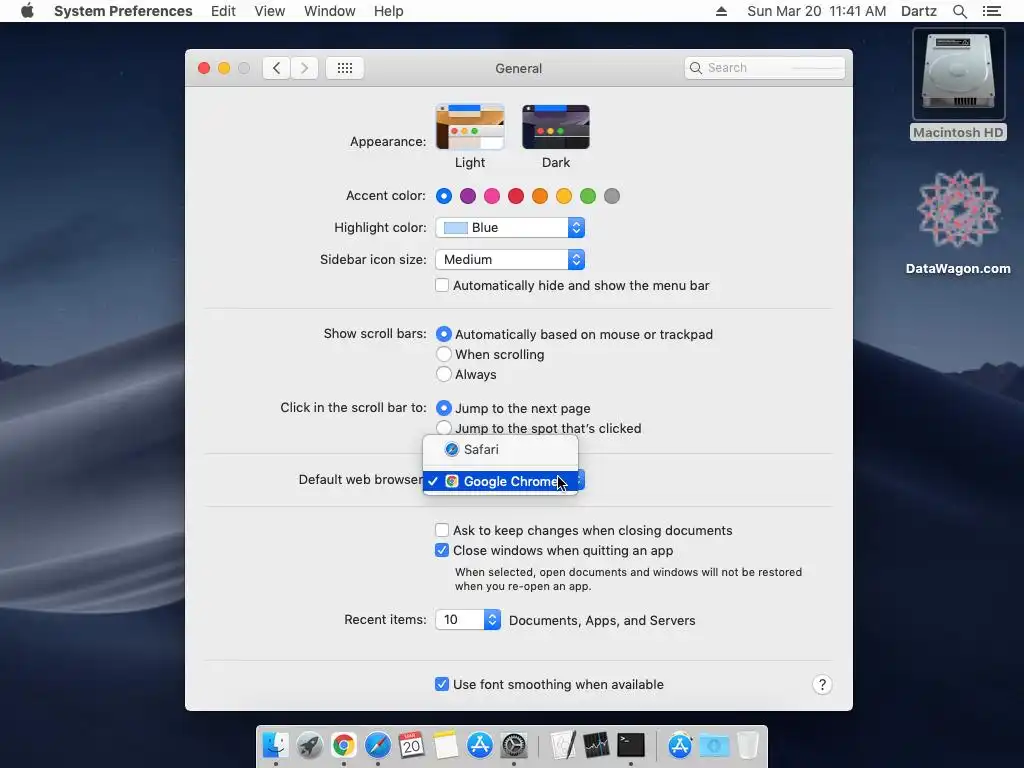Open Applications folder stack in Dock
This screenshot has height=768, width=1024.
click(680, 744)
